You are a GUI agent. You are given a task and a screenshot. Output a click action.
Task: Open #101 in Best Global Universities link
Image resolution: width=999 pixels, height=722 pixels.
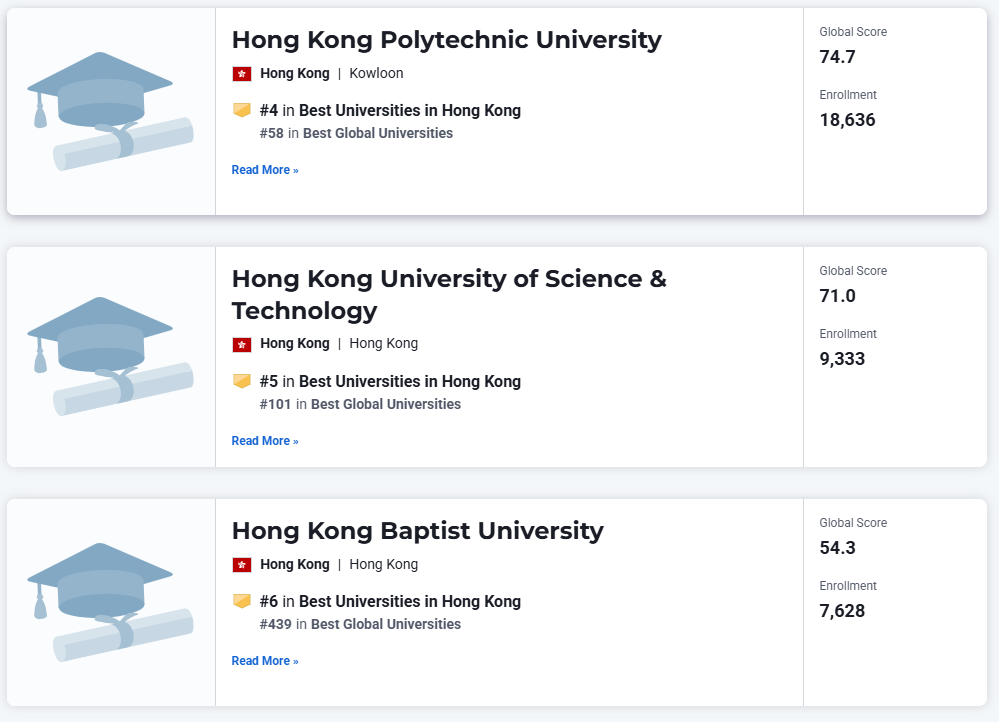coord(385,404)
